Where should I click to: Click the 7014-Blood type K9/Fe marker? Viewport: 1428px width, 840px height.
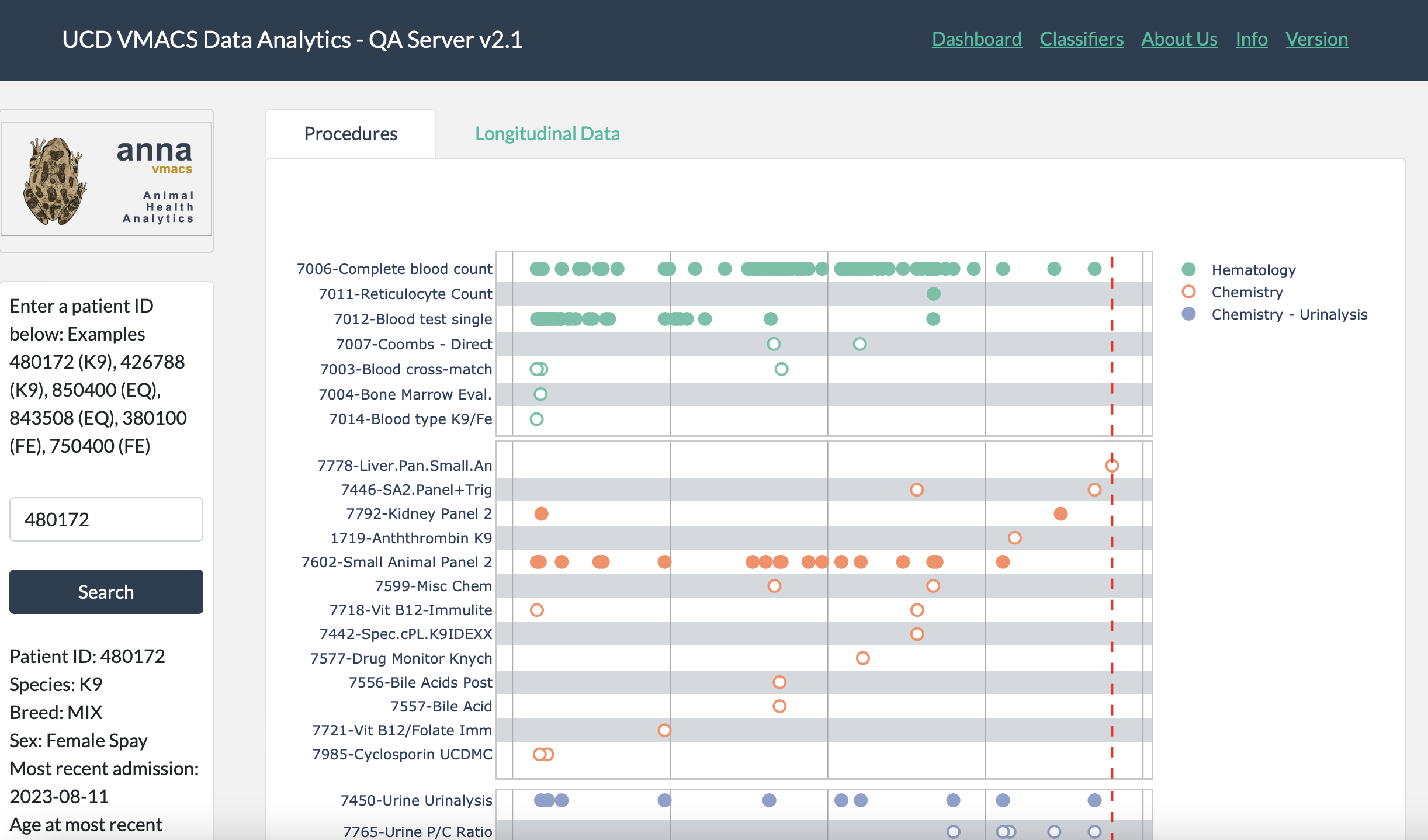(536, 419)
